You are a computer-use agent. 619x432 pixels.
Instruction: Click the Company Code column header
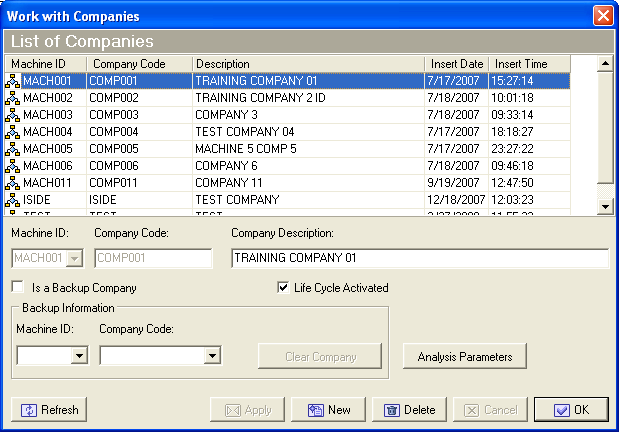click(138, 64)
